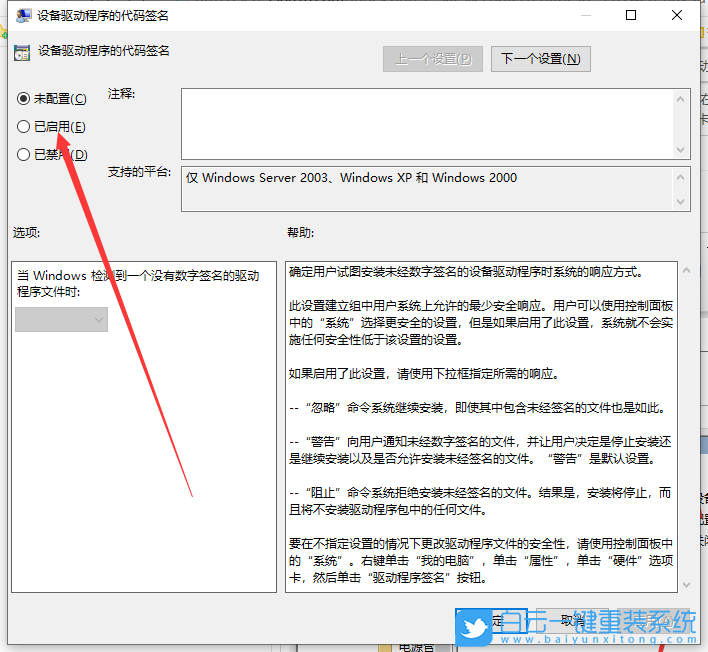Click the supported platform text 仅 Windows Server 2003
Screen dimensions: 708x652
(x=351, y=178)
